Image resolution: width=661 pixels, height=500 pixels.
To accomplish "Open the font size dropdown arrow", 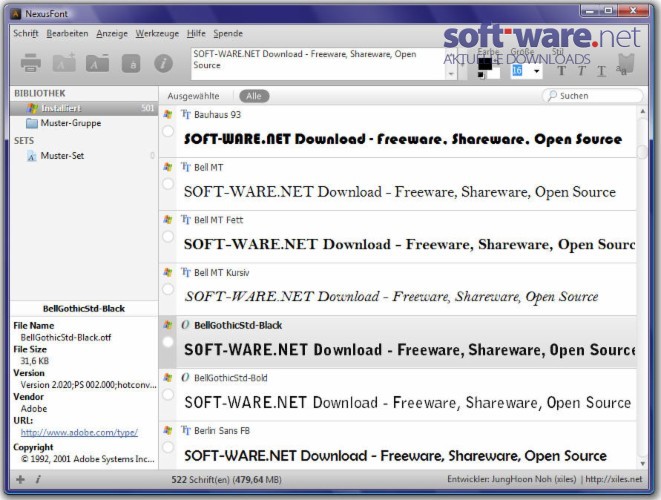I will coord(536,71).
